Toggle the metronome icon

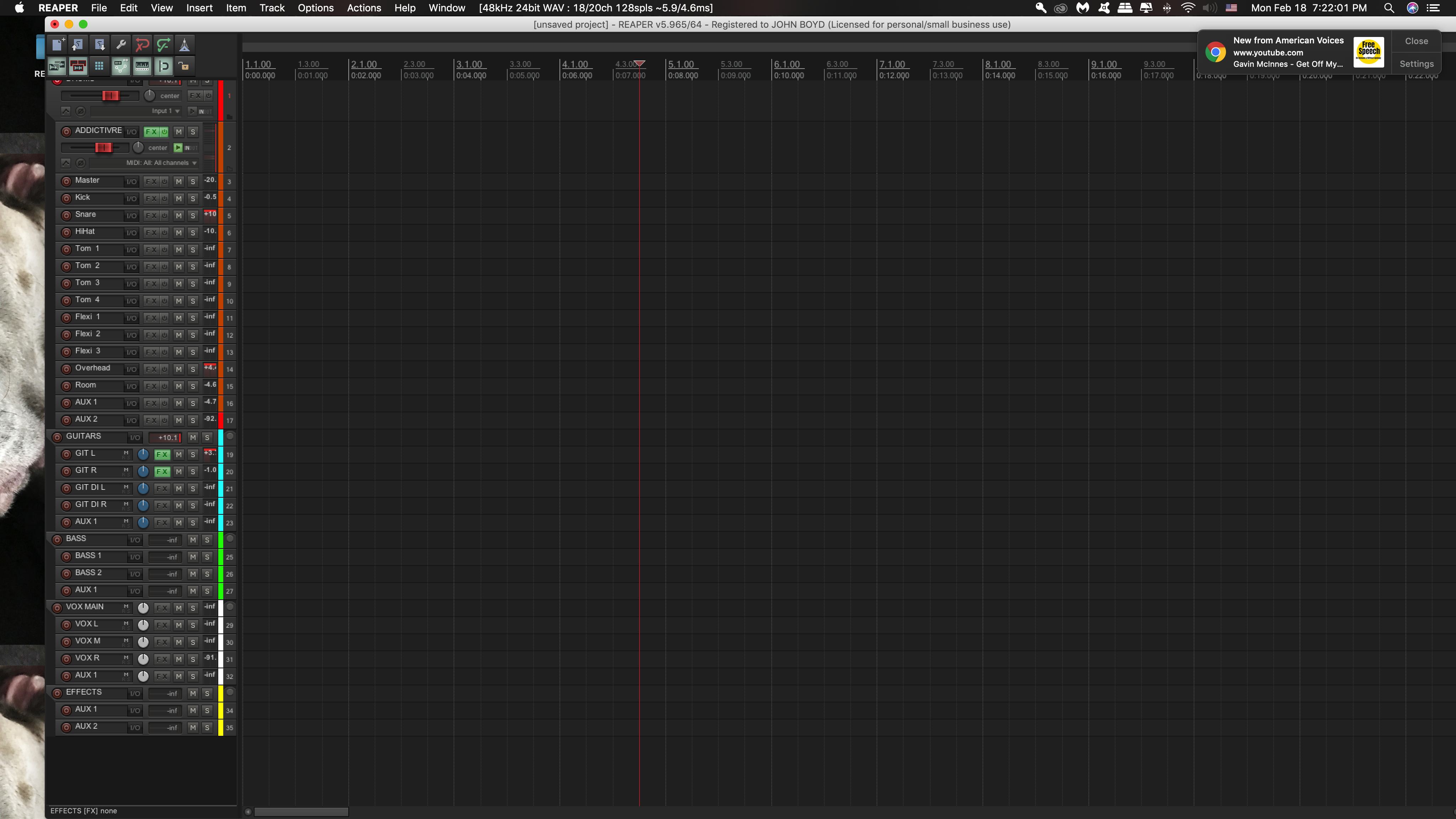coord(184,45)
